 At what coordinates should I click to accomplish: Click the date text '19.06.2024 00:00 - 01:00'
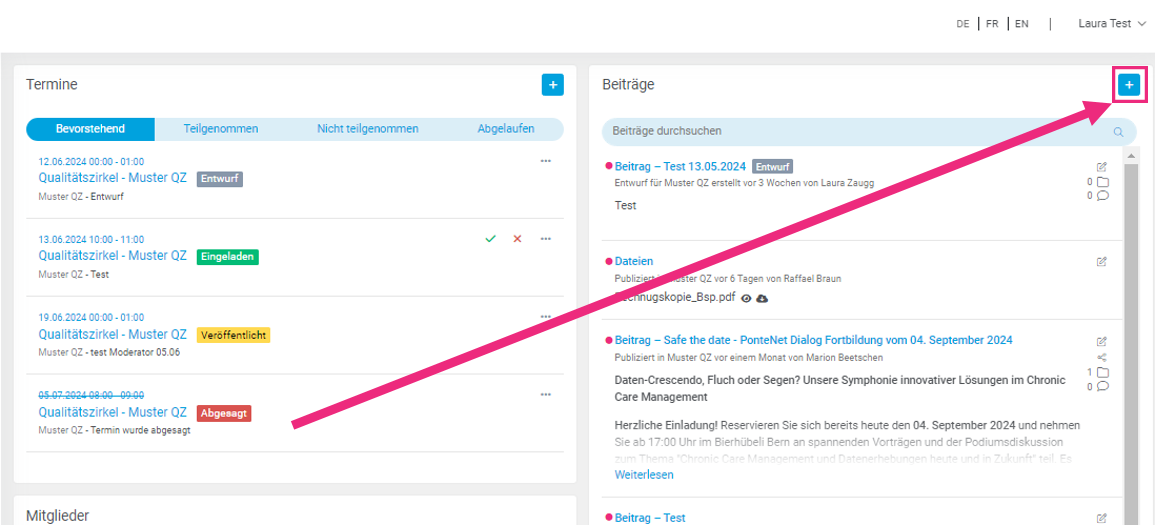click(91, 317)
